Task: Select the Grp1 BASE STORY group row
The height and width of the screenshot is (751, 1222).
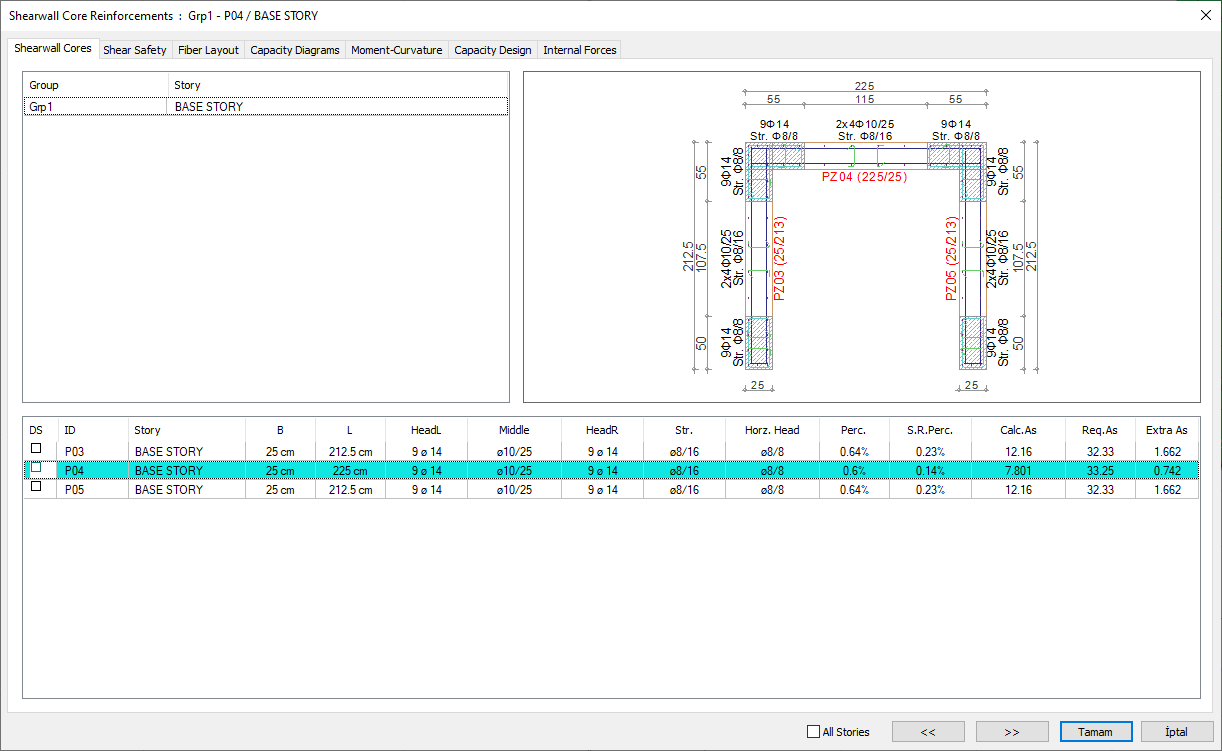Action: point(265,107)
